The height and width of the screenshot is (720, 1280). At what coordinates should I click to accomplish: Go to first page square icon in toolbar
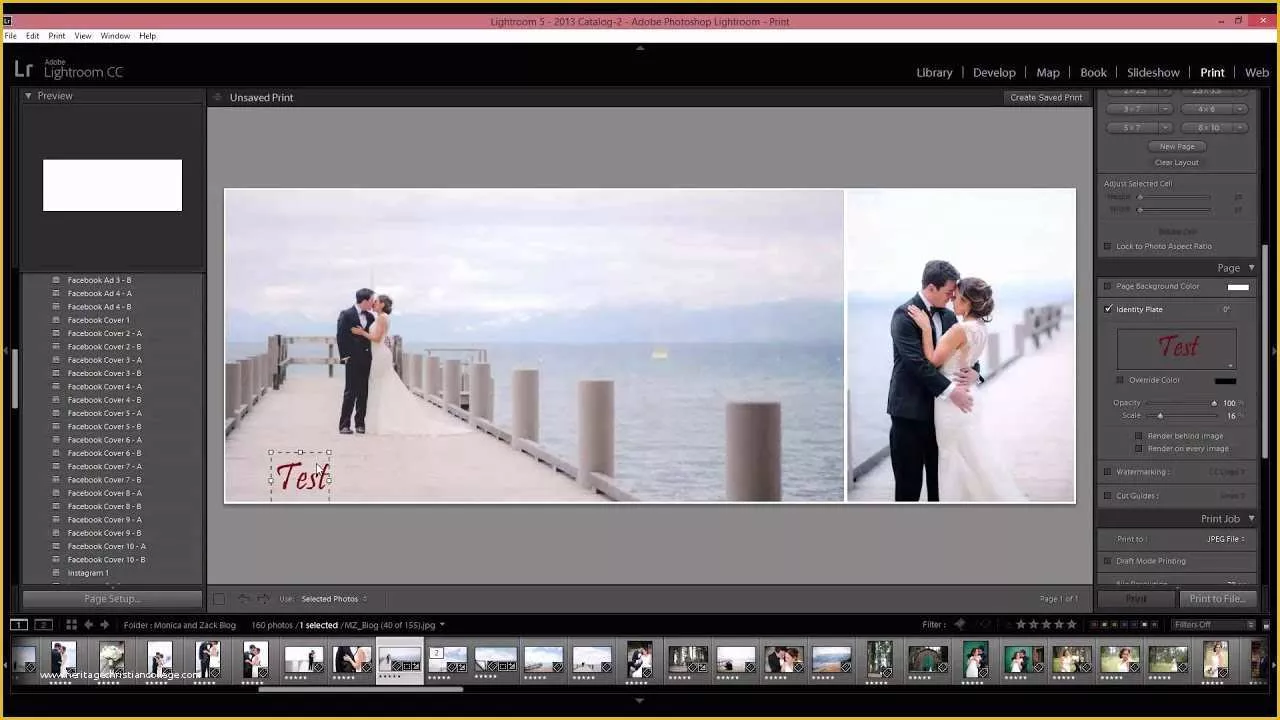tap(219, 599)
